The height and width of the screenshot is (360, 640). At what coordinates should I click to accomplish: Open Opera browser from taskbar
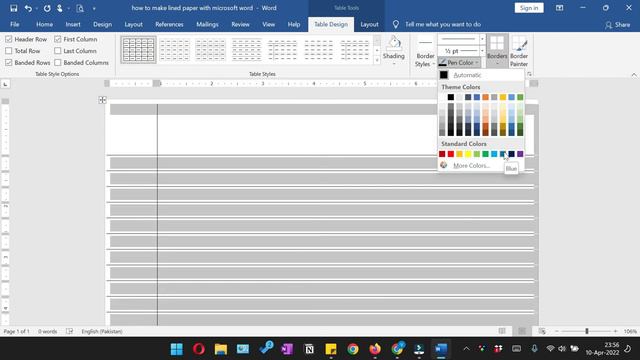(x=199, y=349)
